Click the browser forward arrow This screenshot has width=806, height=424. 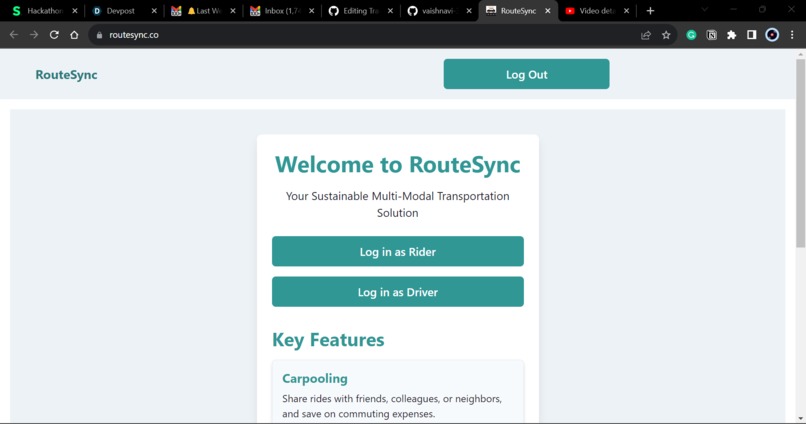tap(34, 35)
